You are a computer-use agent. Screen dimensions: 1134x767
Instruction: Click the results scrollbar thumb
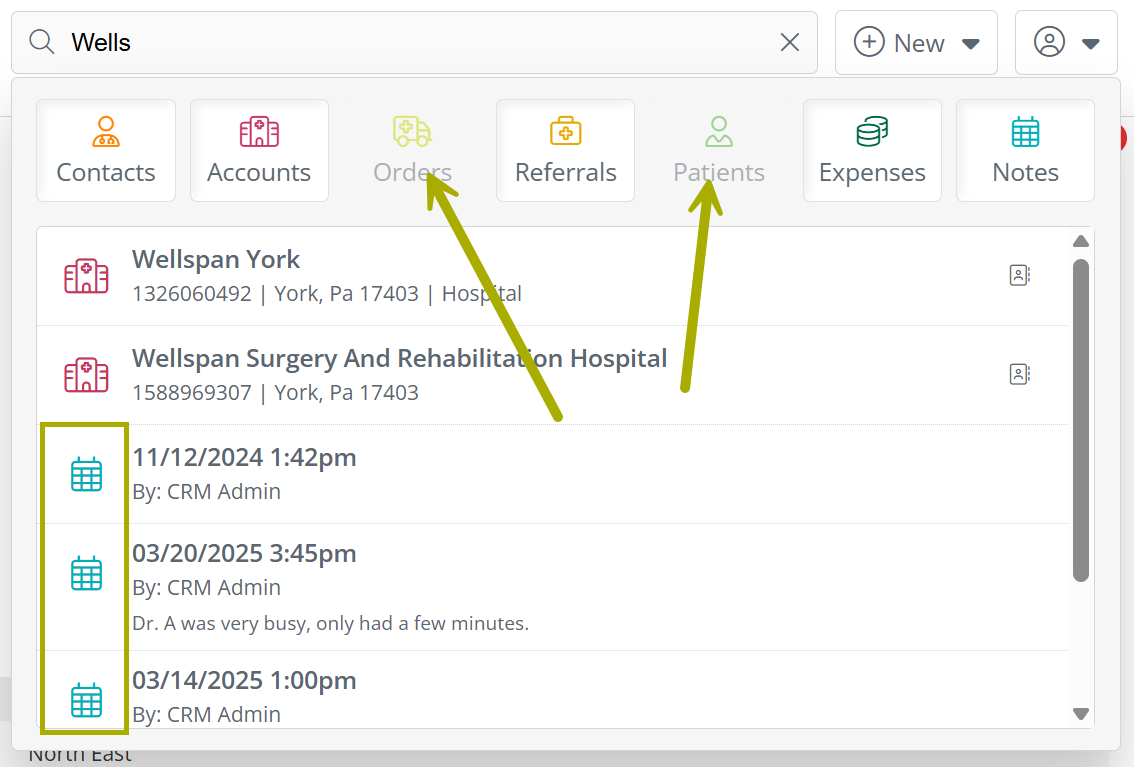1080,421
